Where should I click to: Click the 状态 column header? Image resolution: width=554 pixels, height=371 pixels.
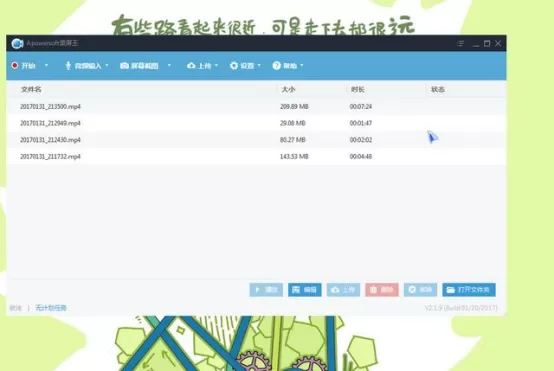438,89
